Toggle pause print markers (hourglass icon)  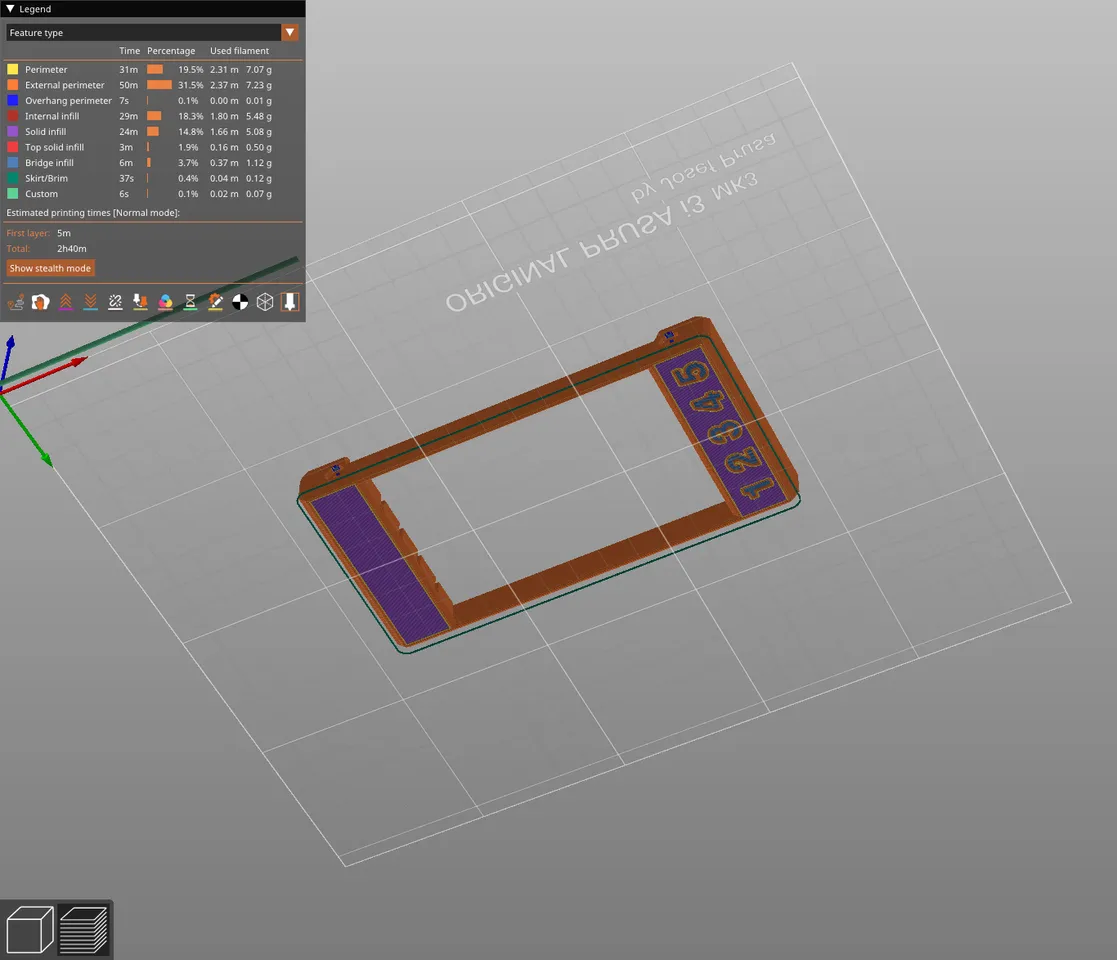pyautogui.click(x=190, y=301)
